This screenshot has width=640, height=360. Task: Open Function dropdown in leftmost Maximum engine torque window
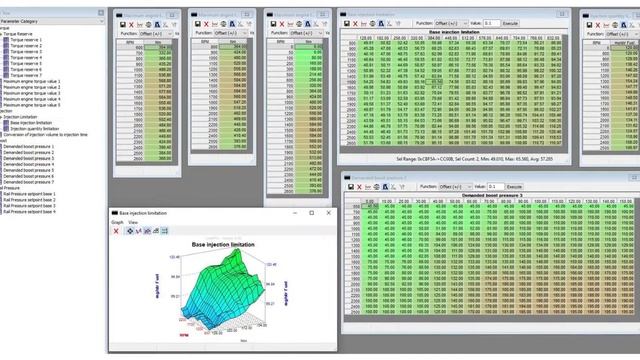click(x=156, y=34)
